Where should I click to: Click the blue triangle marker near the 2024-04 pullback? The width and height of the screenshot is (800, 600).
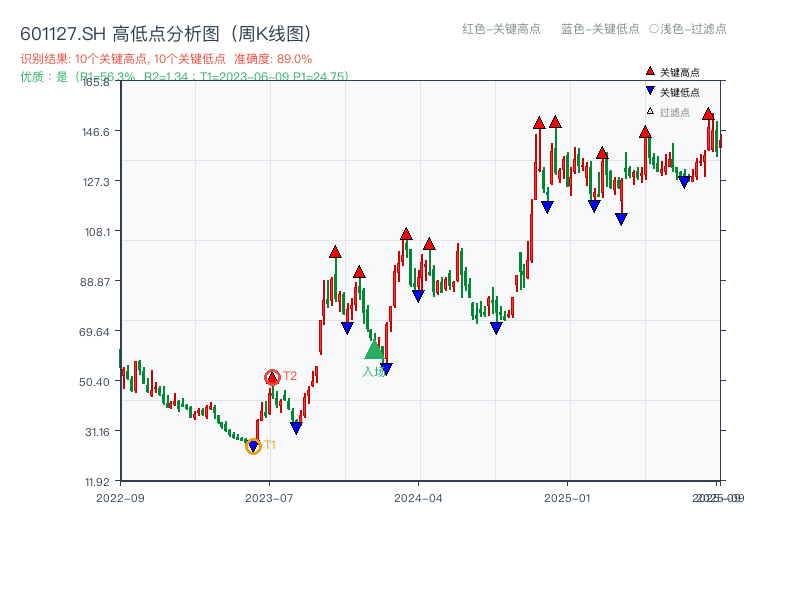coord(418,295)
